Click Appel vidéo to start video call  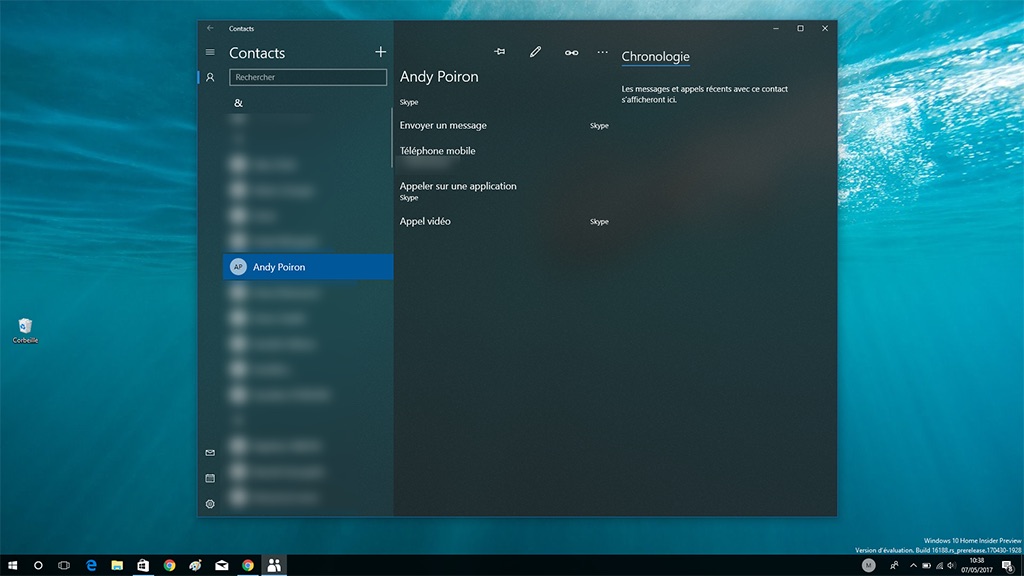coord(425,221)
